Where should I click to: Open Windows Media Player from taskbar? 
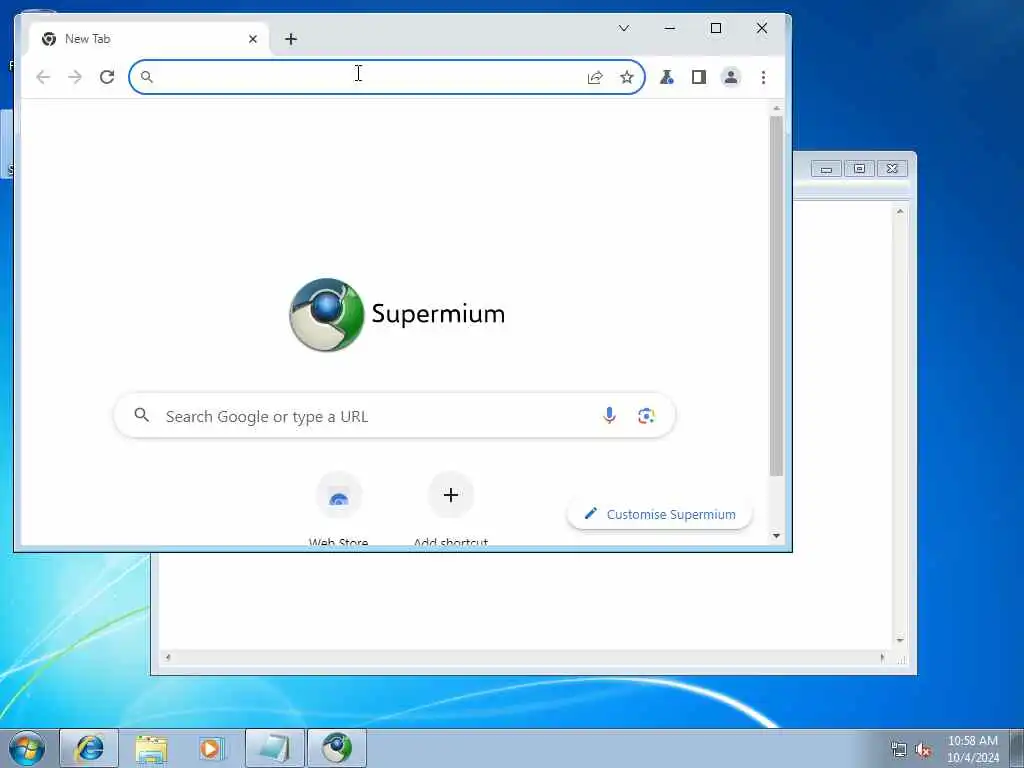pos(212,748)
